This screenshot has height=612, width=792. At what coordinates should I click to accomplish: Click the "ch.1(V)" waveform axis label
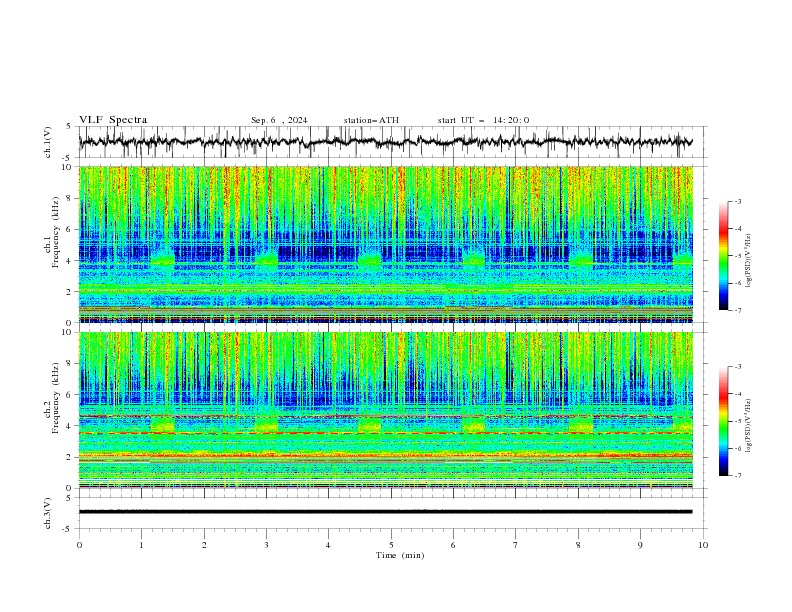(x=48, y=142)
